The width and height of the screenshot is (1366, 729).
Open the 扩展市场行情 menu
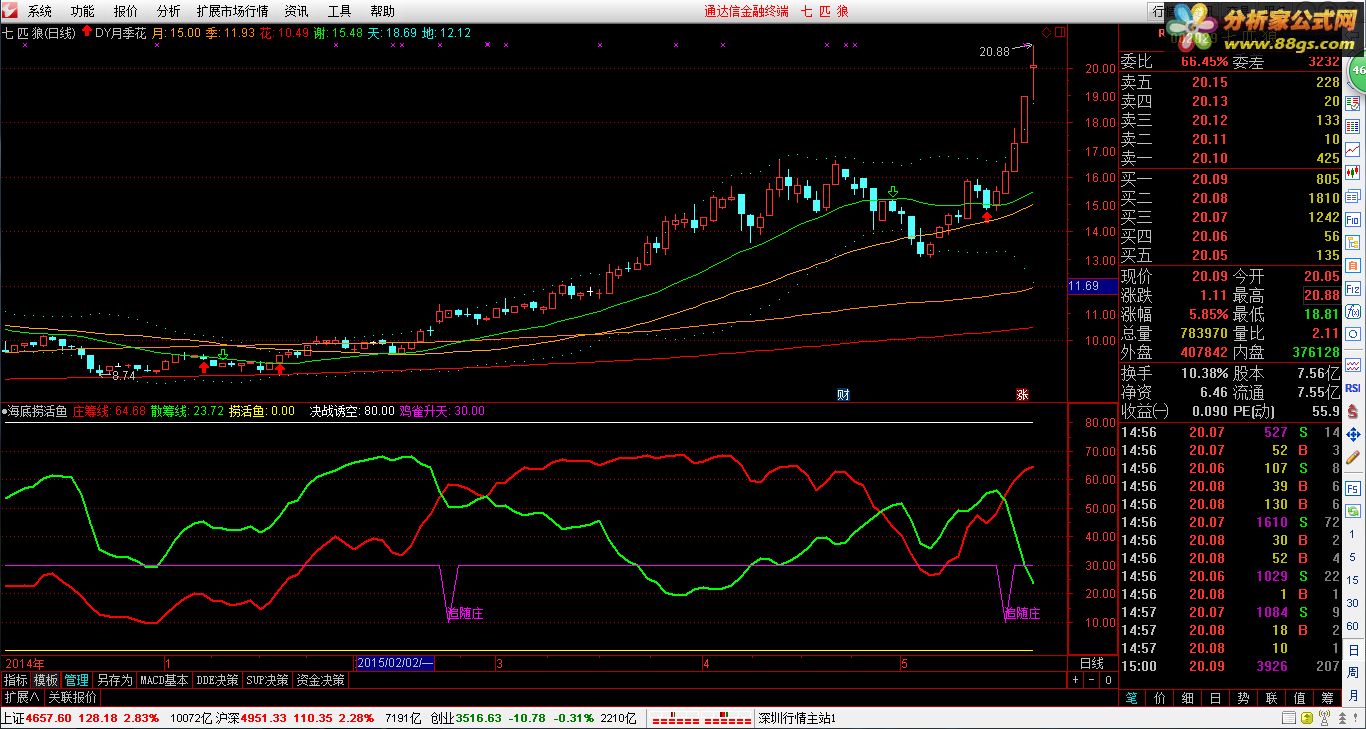tap(232, 11)
